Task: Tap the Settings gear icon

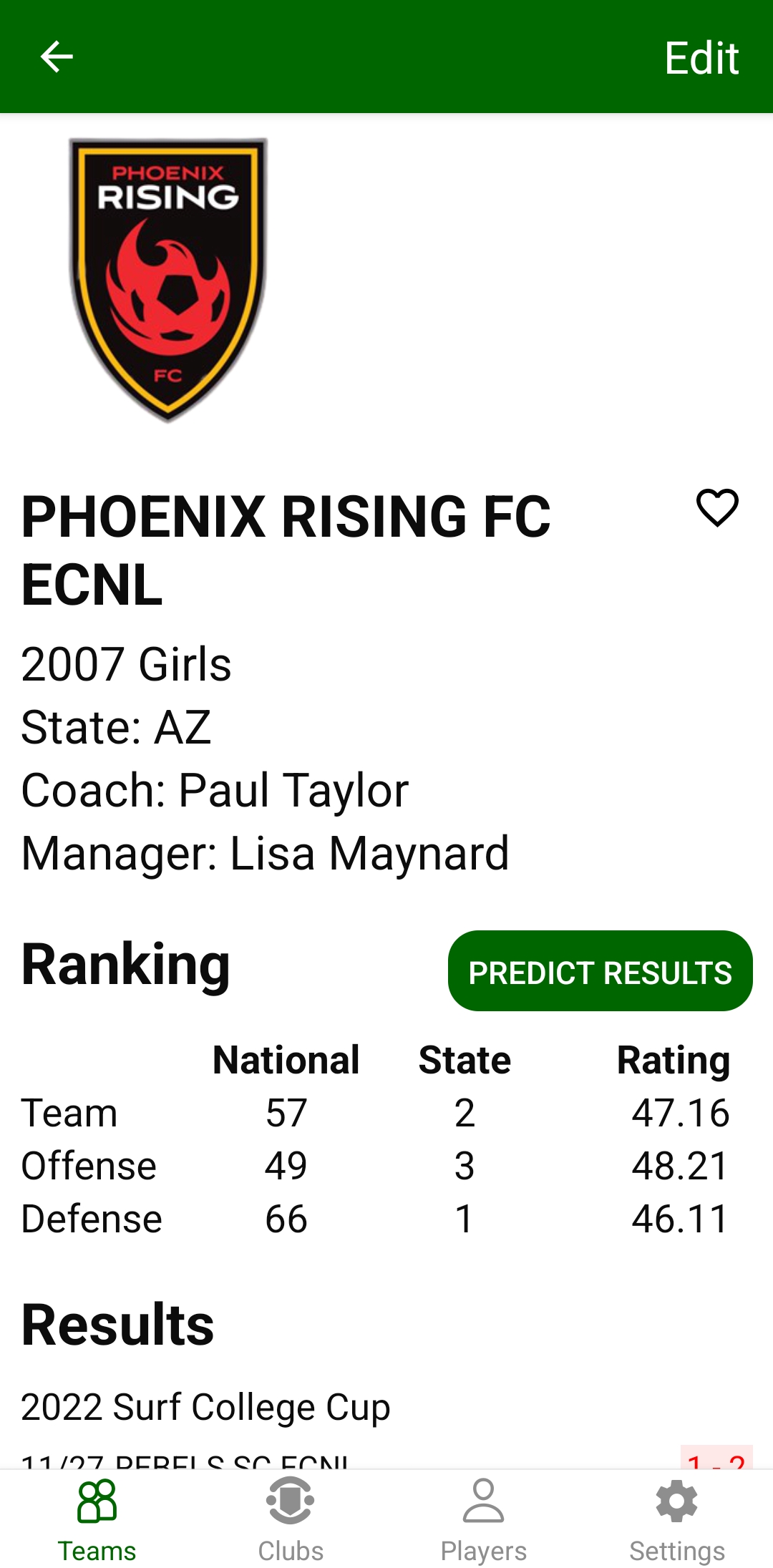Action: click(677, 1501)
